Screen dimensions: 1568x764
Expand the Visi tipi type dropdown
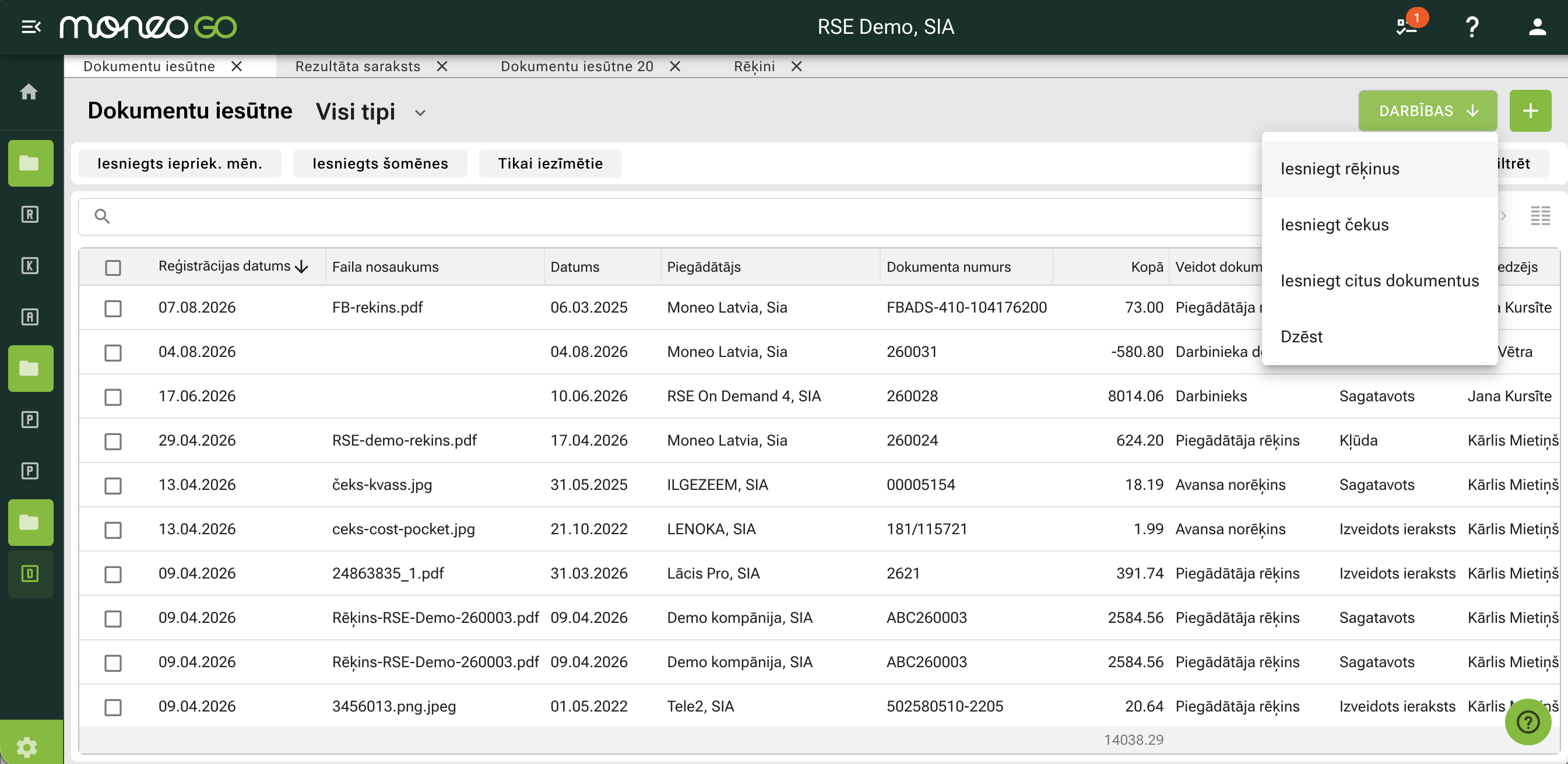[371, 112]
